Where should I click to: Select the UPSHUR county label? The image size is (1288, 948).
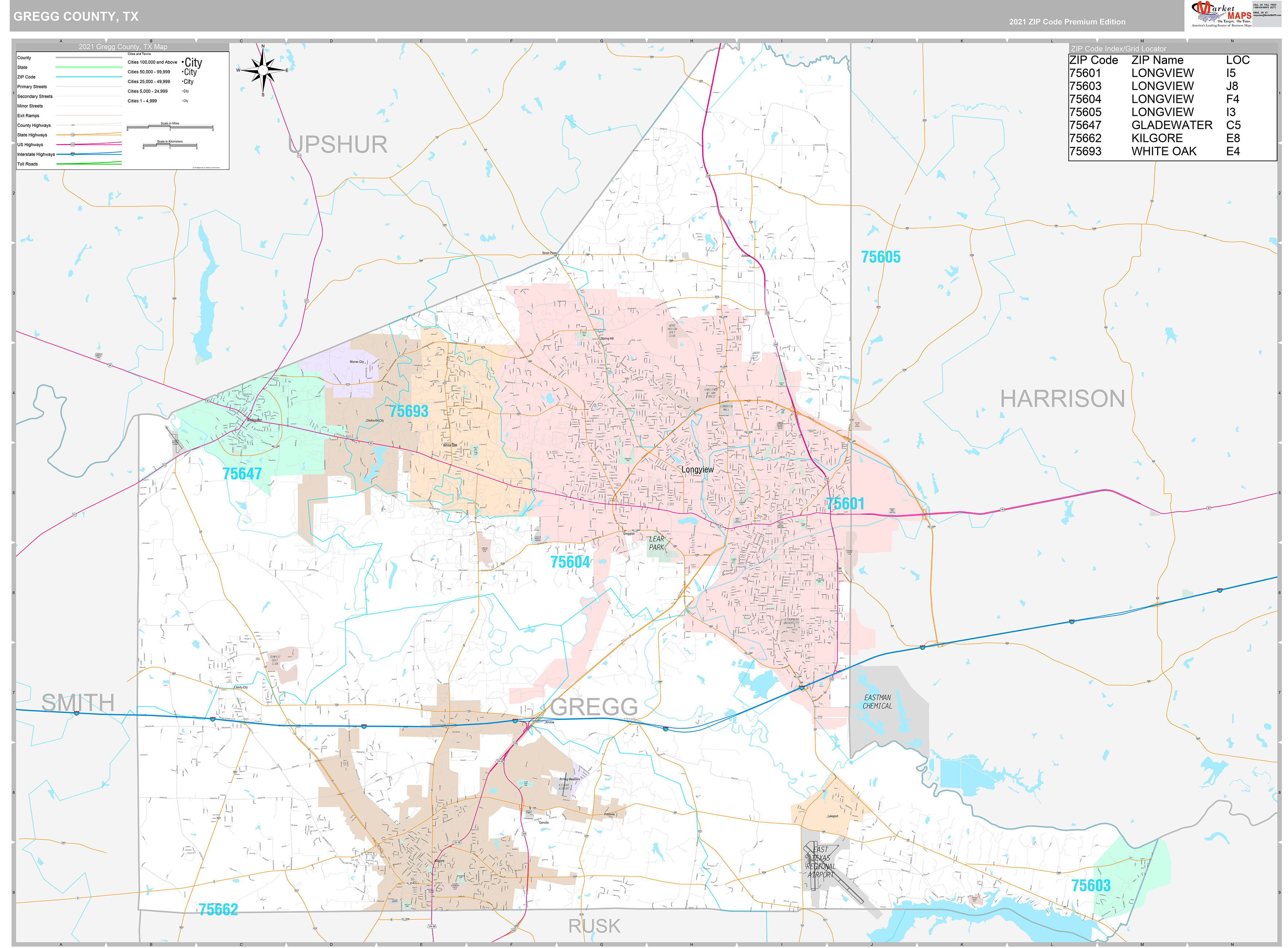(337, 145)
